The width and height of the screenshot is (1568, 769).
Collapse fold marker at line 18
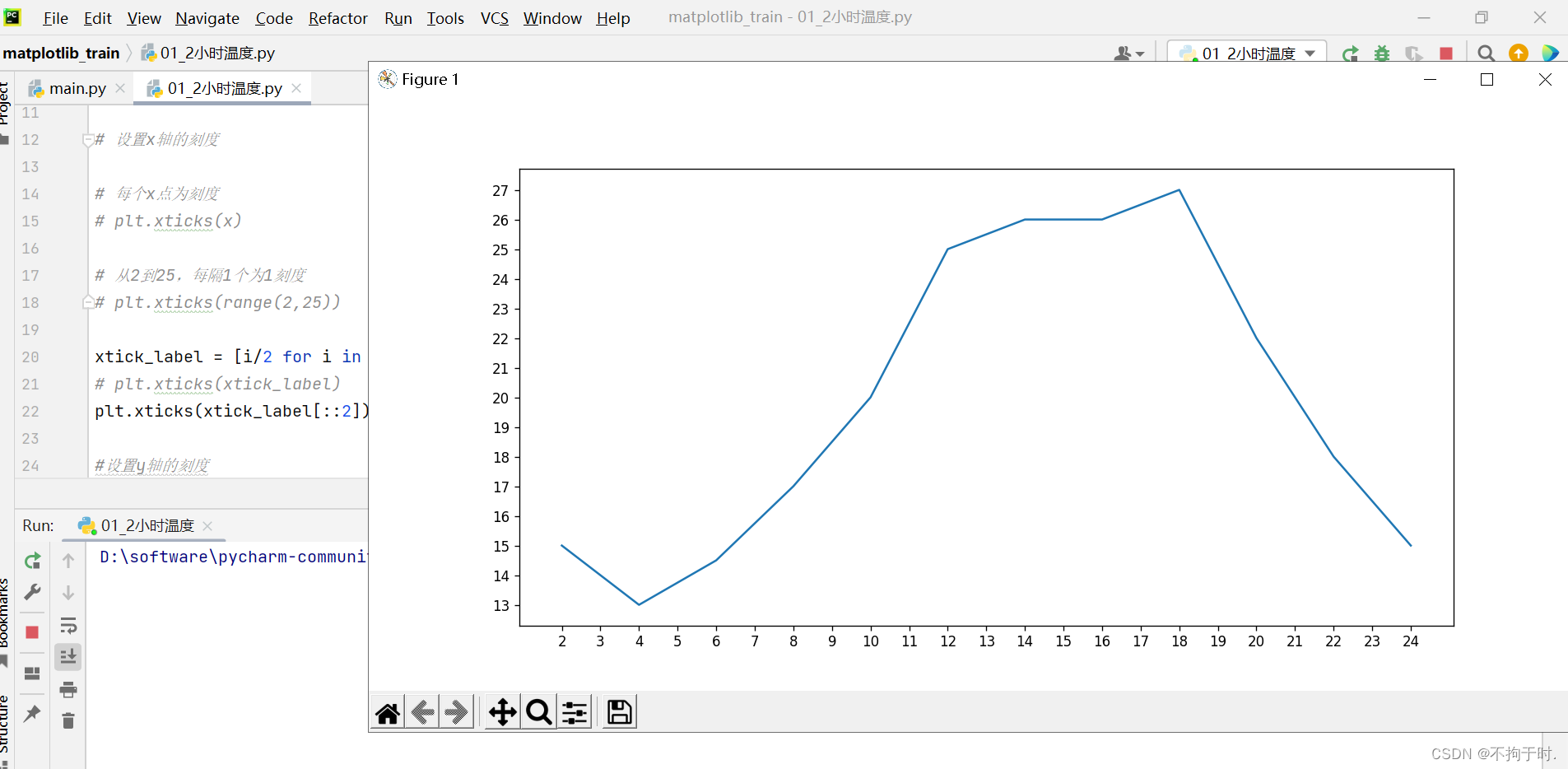[x=88, y=303]
